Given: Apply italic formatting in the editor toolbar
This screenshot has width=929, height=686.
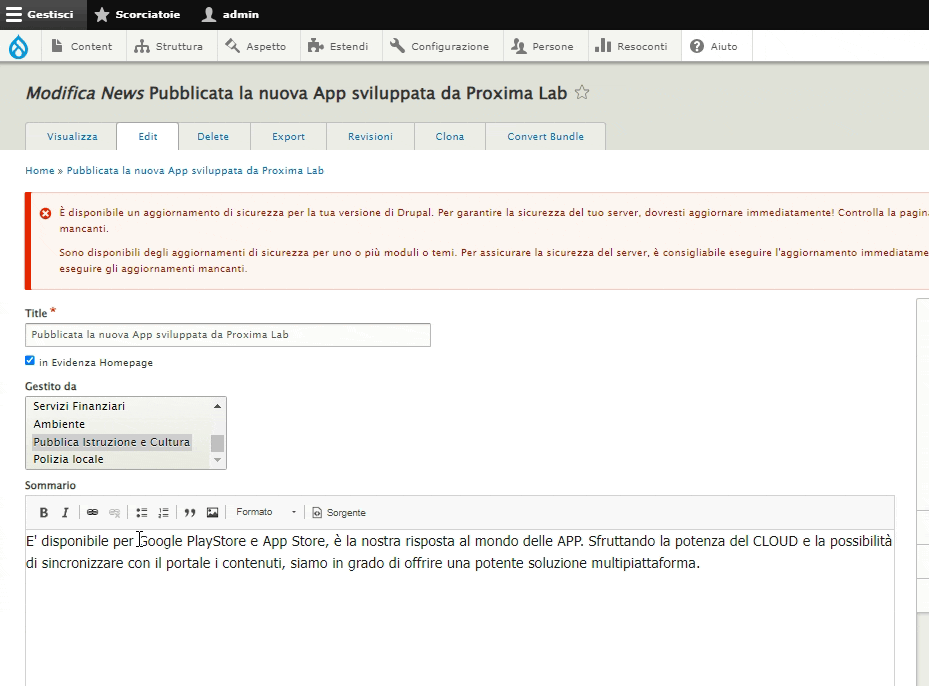Looking at the screenshot, I should coord(65,513).
